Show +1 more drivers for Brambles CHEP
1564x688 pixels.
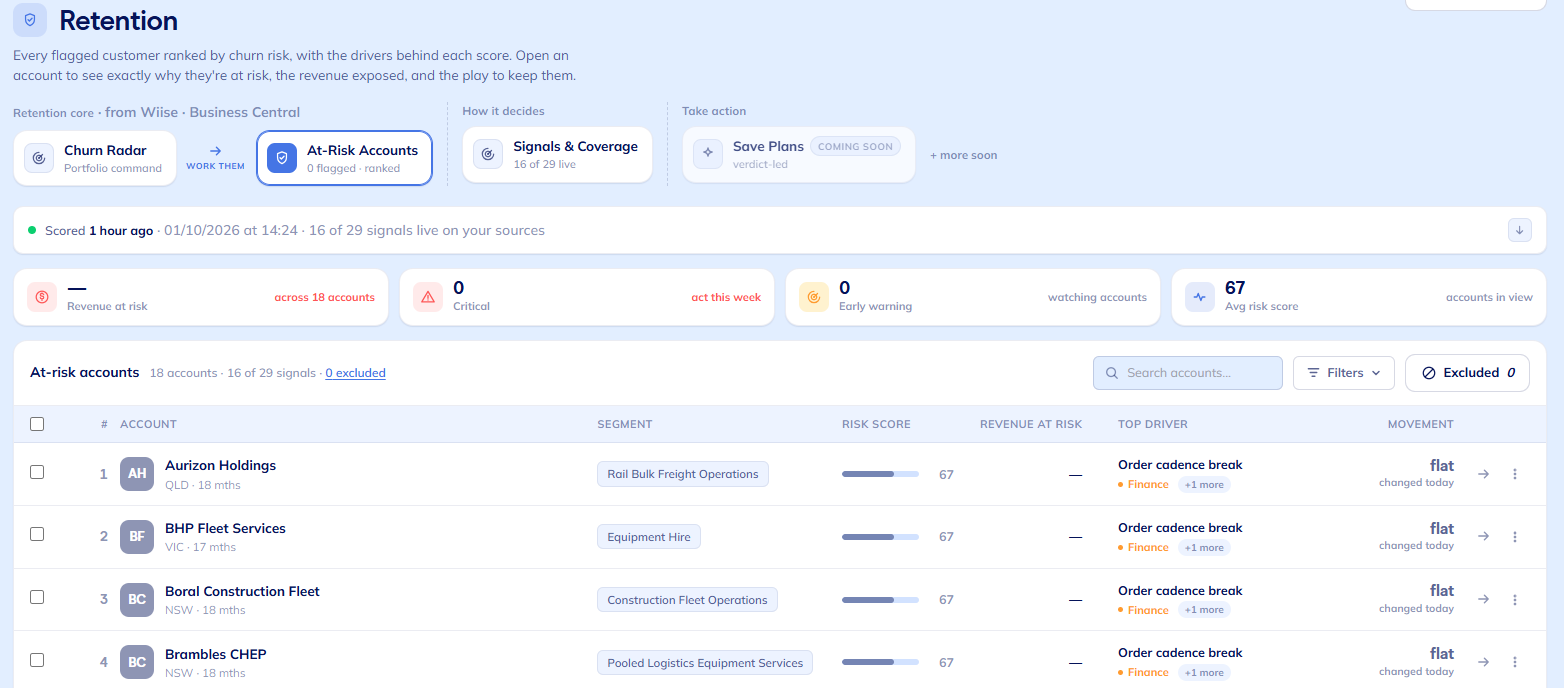point(1204,673)
